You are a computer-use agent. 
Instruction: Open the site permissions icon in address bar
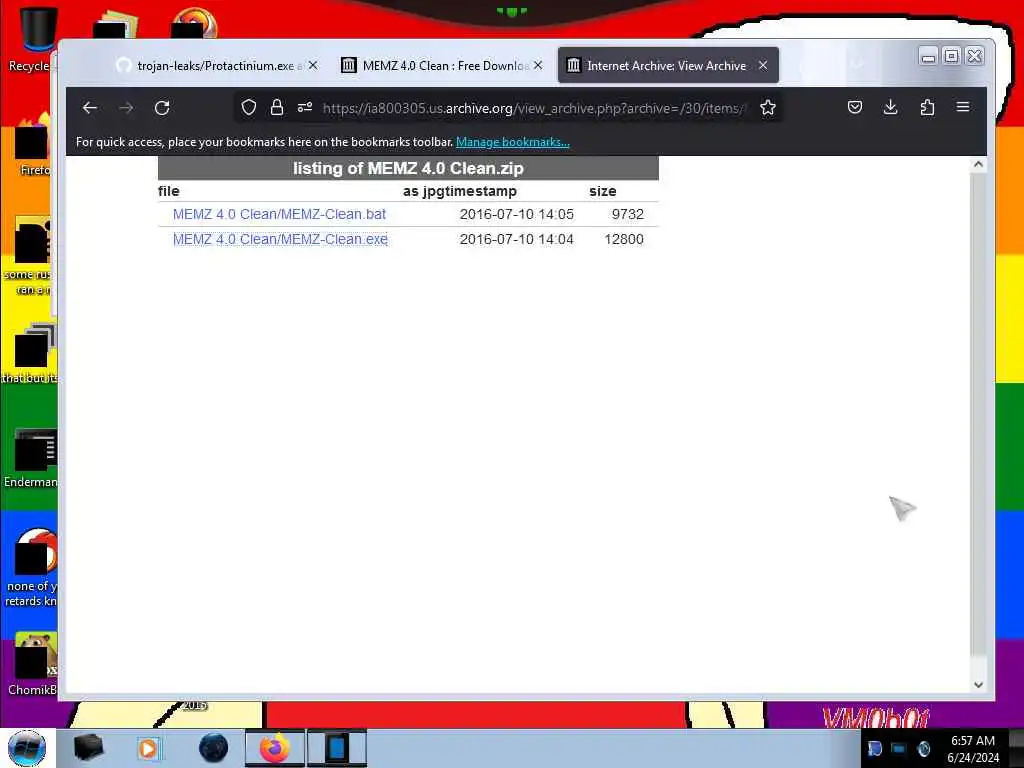click(x=305, y=108)
